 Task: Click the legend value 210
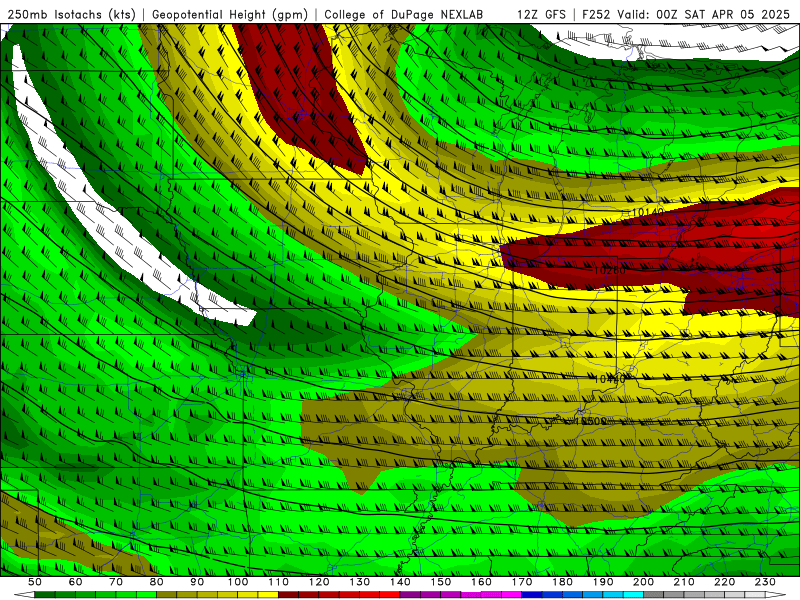tap(684, 582)
